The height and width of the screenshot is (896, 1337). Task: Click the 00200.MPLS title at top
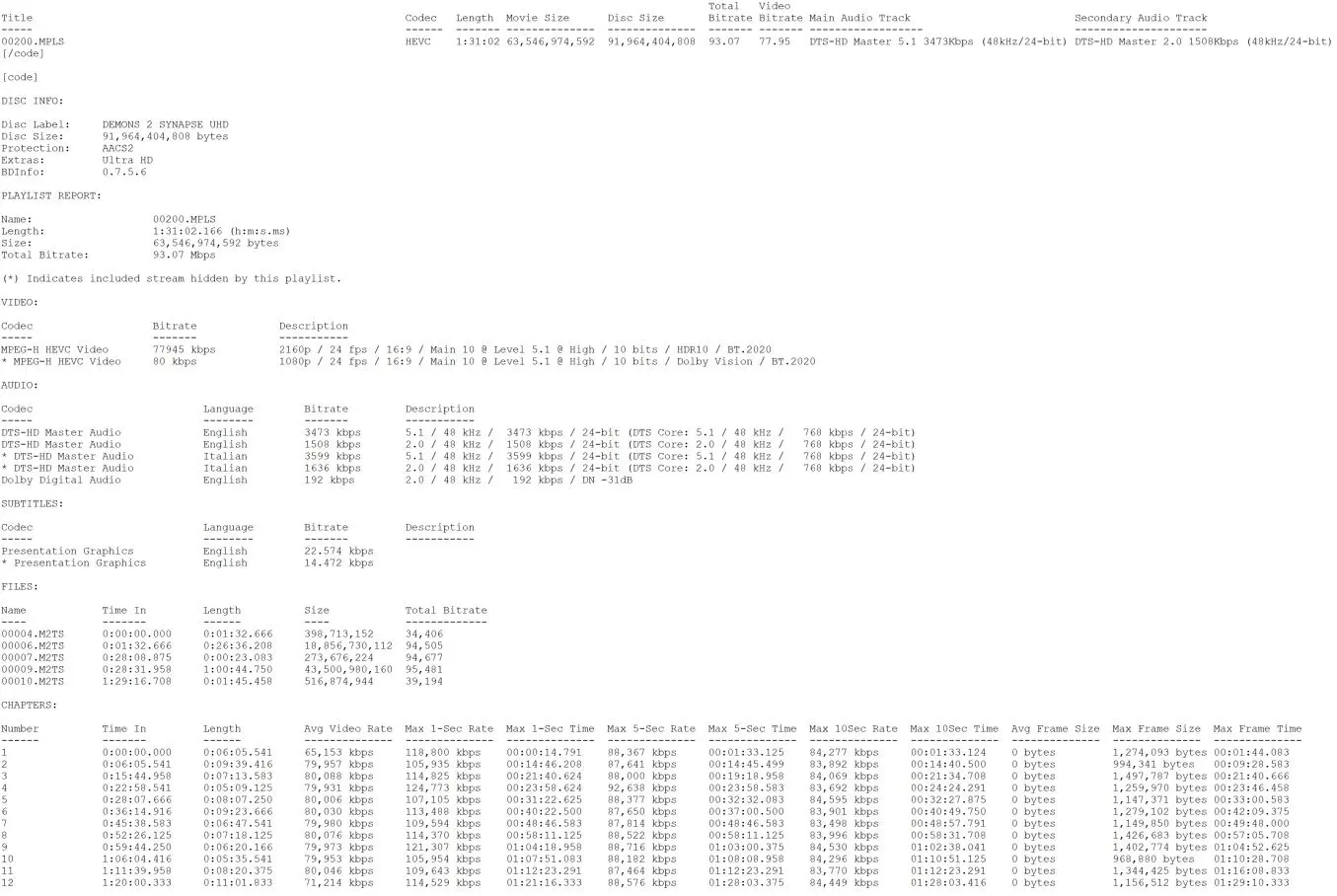click(33, 41)
